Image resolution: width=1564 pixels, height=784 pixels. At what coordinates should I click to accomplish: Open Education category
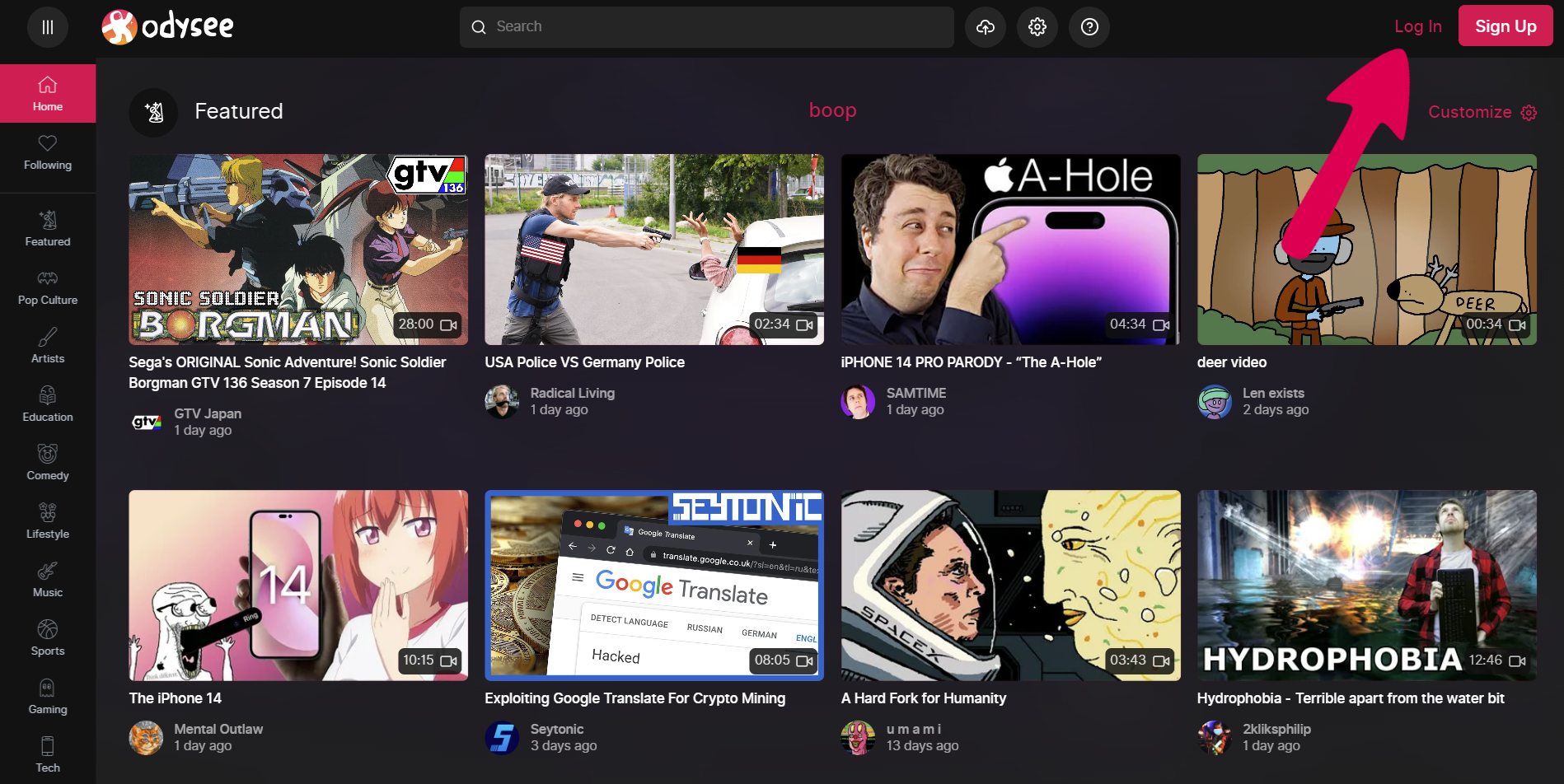[48, 404]
